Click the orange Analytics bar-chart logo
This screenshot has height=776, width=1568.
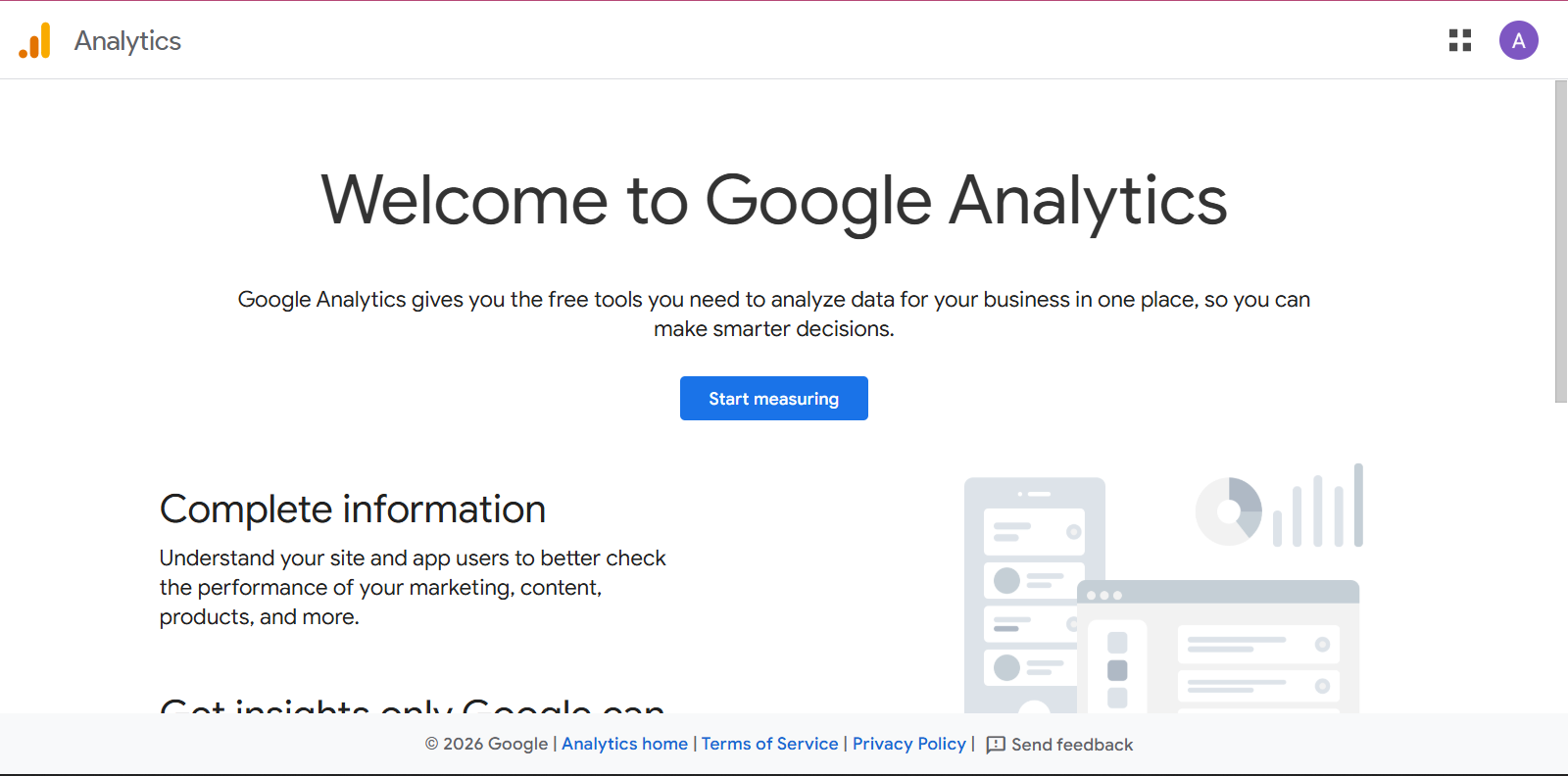[34, 41]
